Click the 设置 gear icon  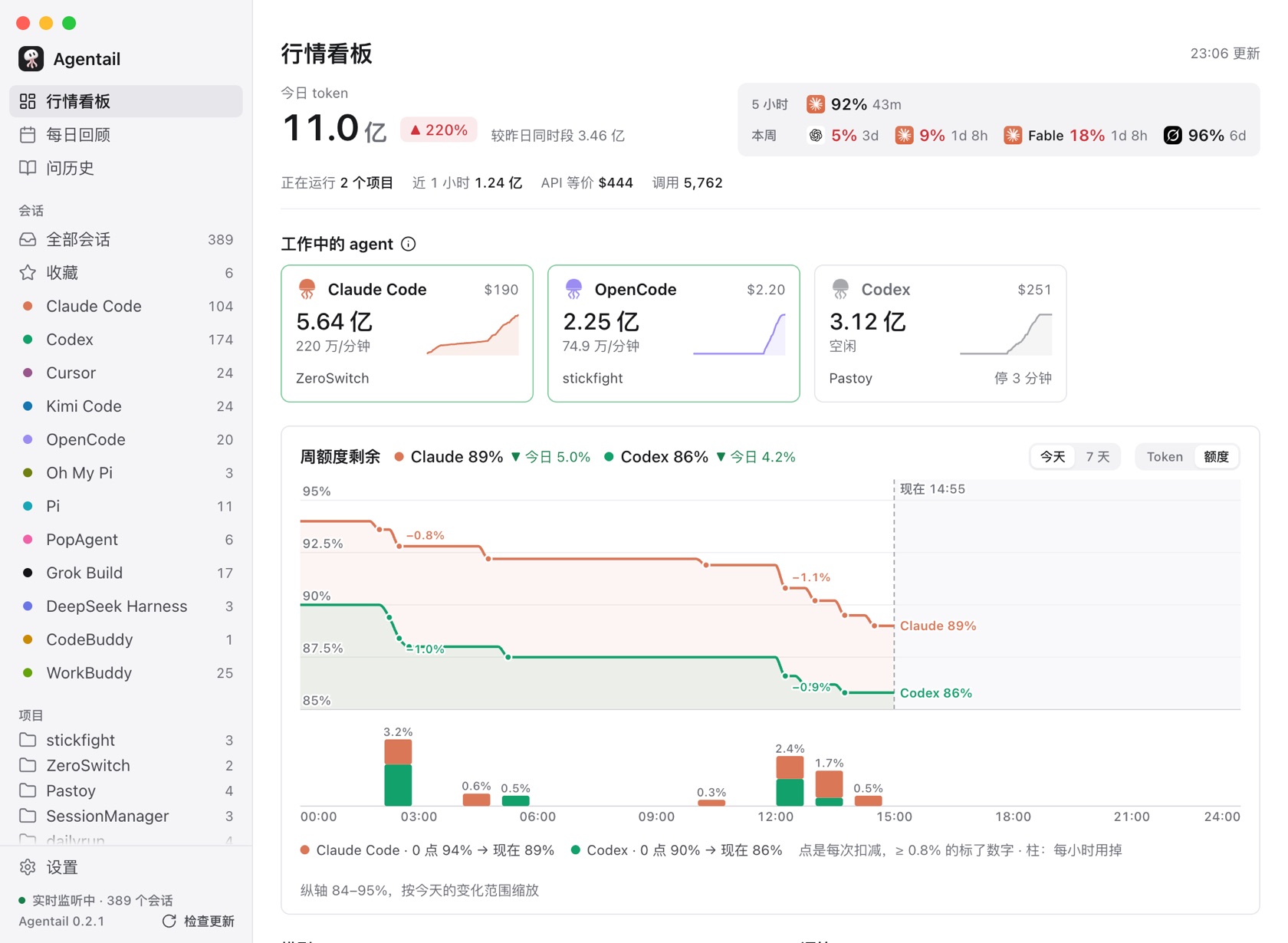pos(28,867)
